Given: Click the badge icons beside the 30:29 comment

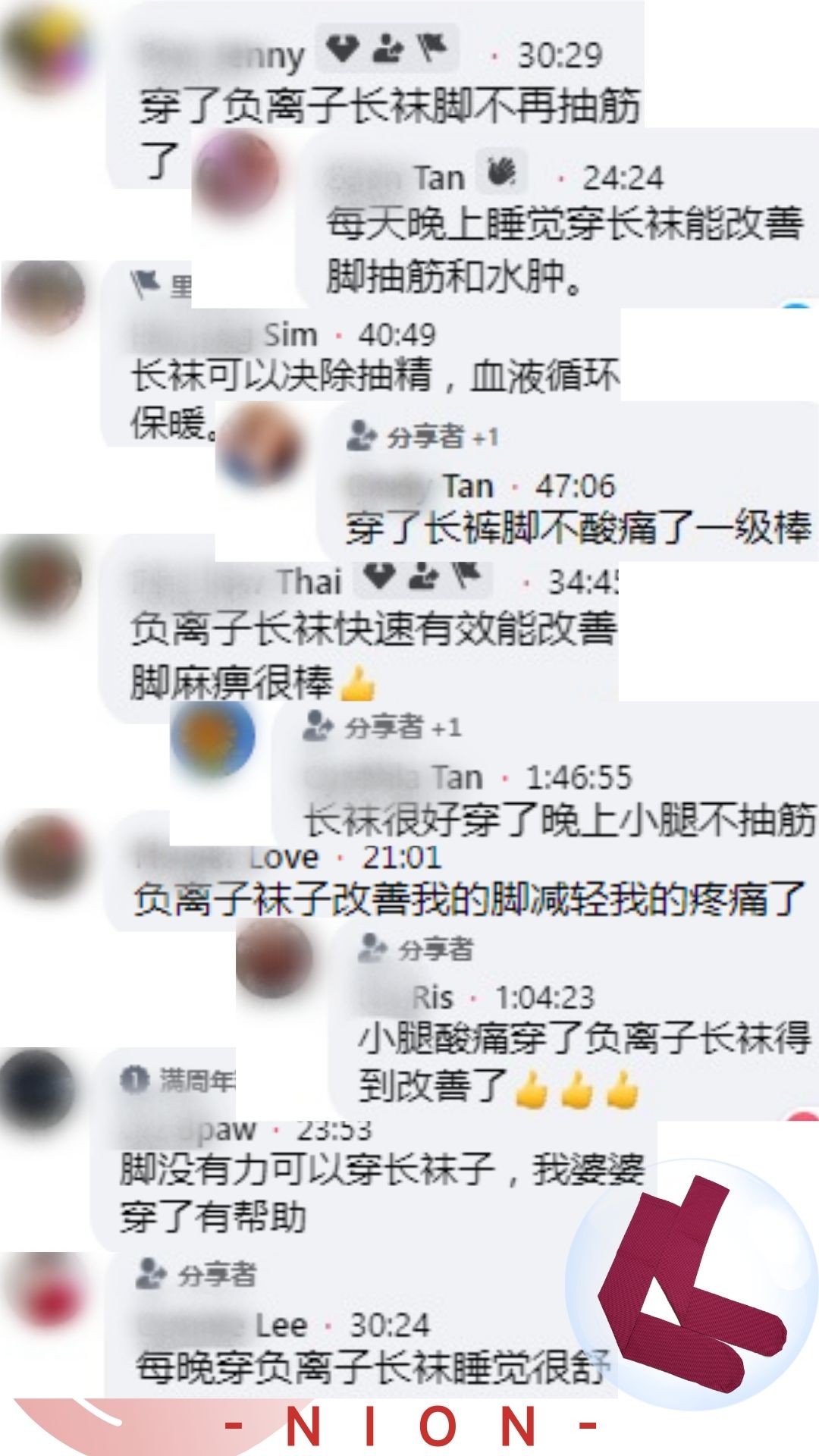Looking at the screenshot, I should (x=388, y=50).
